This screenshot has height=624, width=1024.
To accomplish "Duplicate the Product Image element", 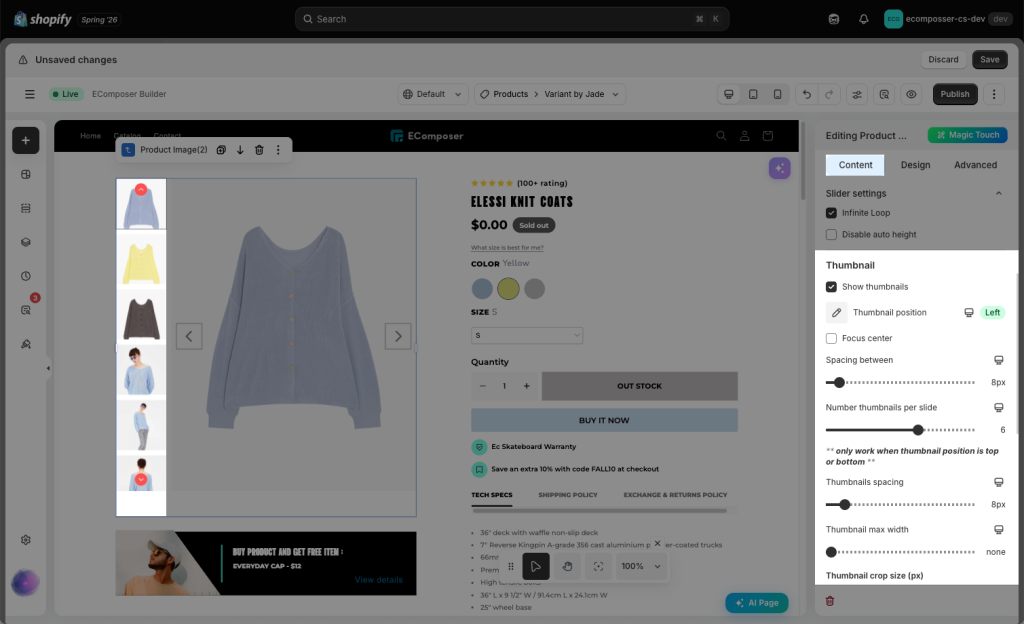I will [221, 150].
